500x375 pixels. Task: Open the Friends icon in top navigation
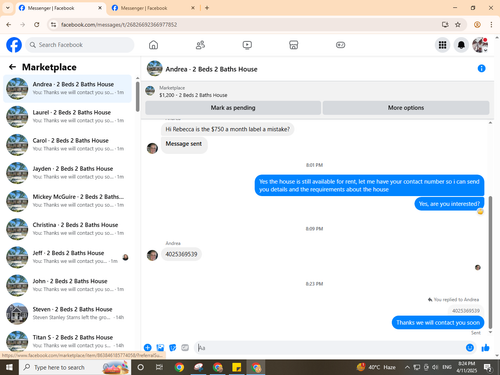tap(200, 45)
